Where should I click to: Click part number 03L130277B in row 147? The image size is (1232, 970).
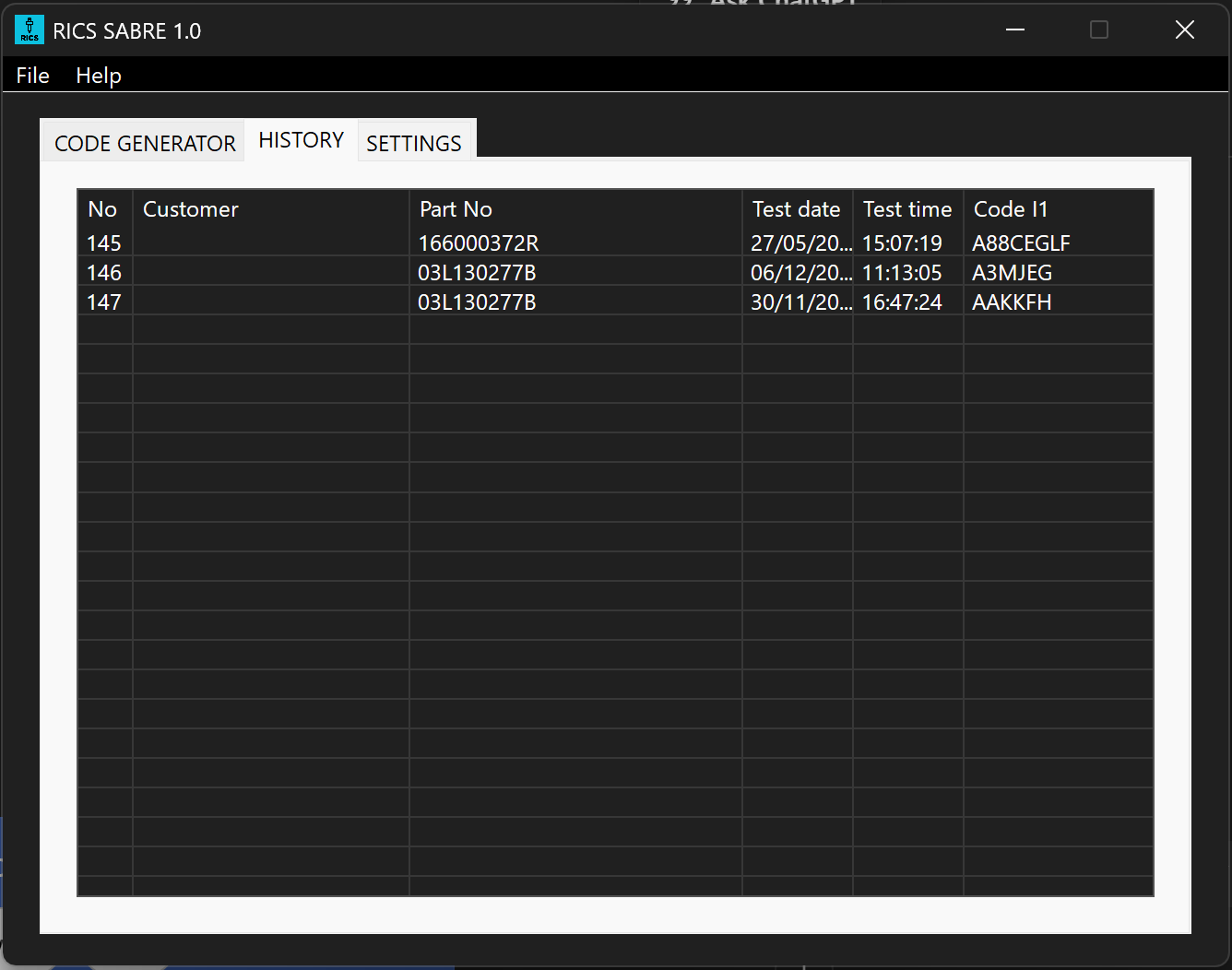(477, 302)
